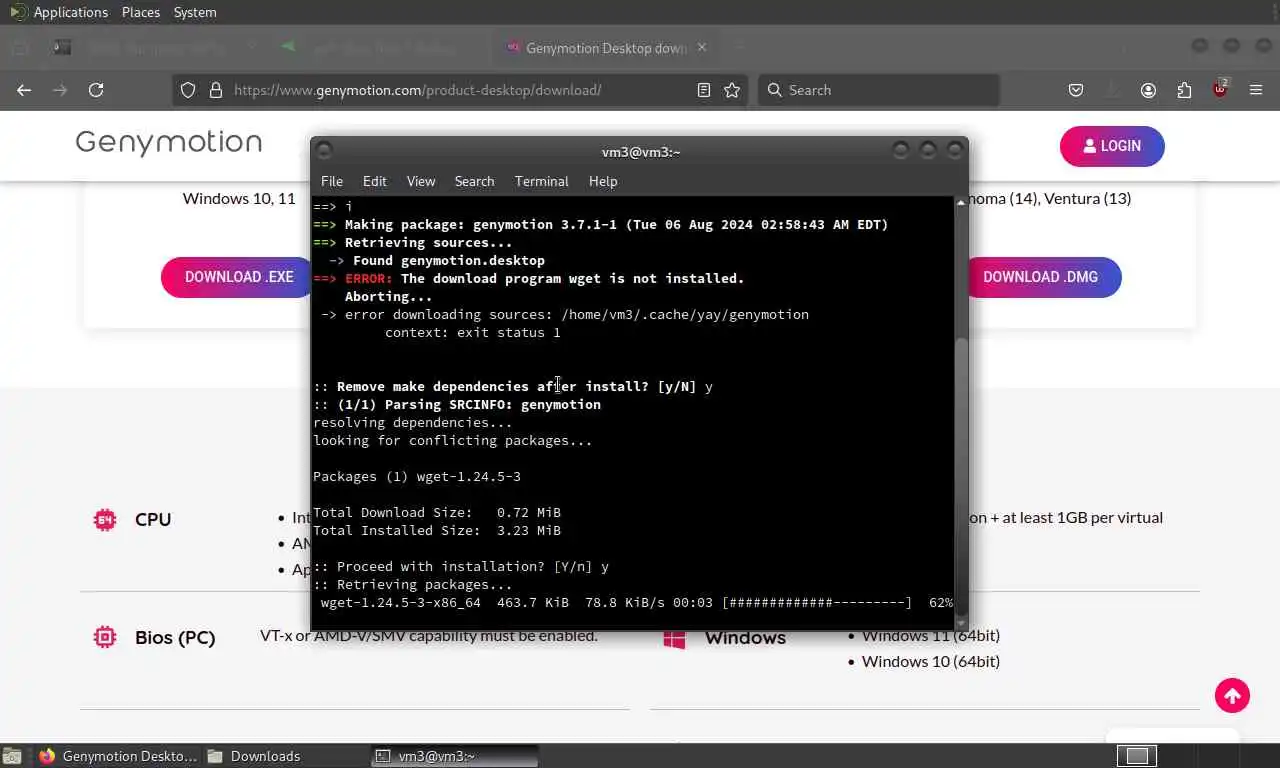Switch to Downloads folder taskbar item
The image size is (1280, 768).
[x=287, y=756]
